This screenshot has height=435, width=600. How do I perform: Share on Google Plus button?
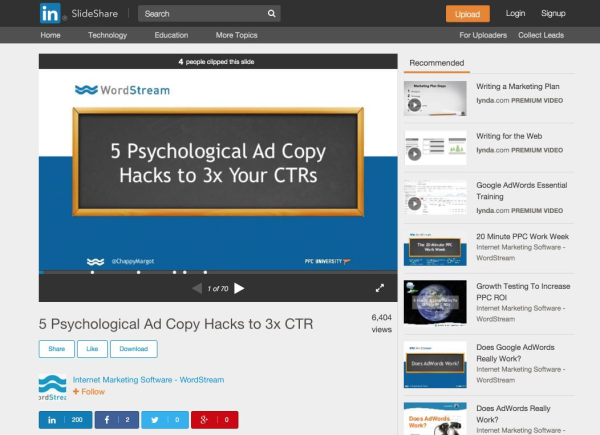pyautogui.click(x=215, y=420)
